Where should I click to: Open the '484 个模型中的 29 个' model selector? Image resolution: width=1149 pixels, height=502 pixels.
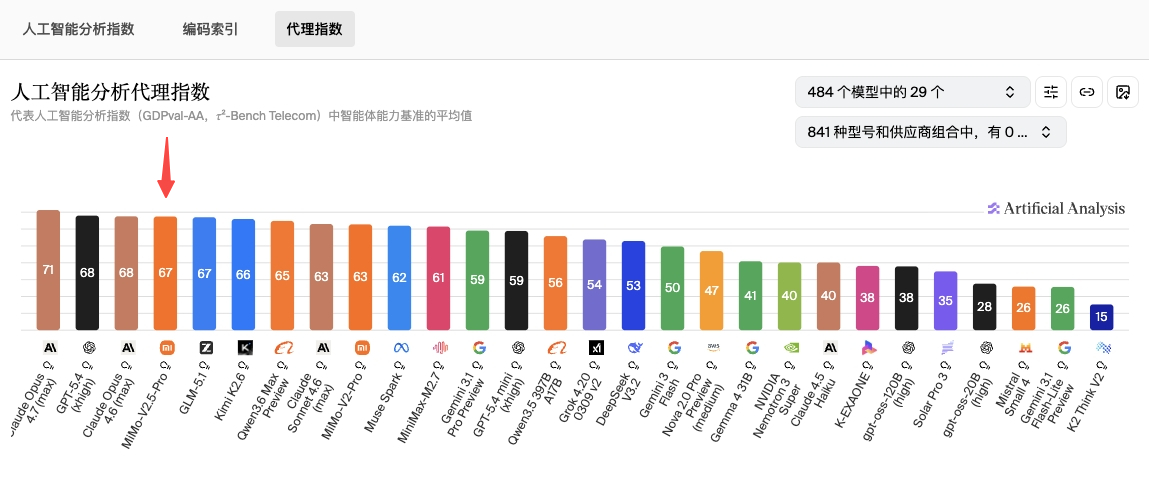(912, 92)
